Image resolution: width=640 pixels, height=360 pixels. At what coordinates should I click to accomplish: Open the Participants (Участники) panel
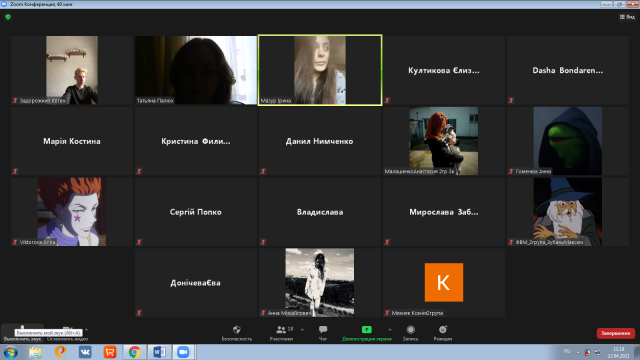(281, 333)
